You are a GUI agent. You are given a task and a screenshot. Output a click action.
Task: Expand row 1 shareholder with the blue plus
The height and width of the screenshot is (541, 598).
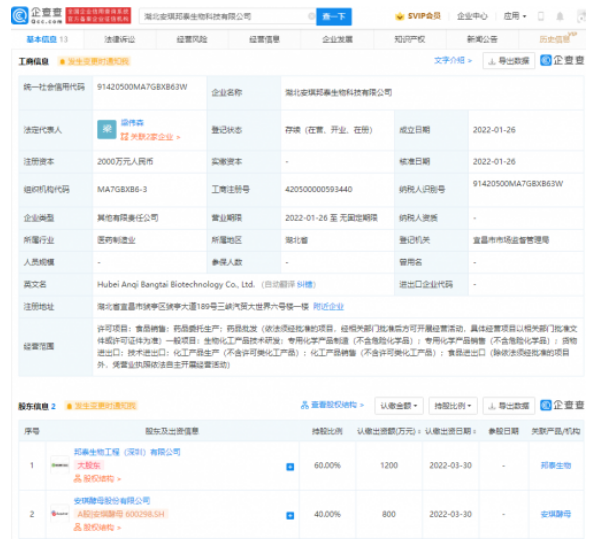point(290,467)
